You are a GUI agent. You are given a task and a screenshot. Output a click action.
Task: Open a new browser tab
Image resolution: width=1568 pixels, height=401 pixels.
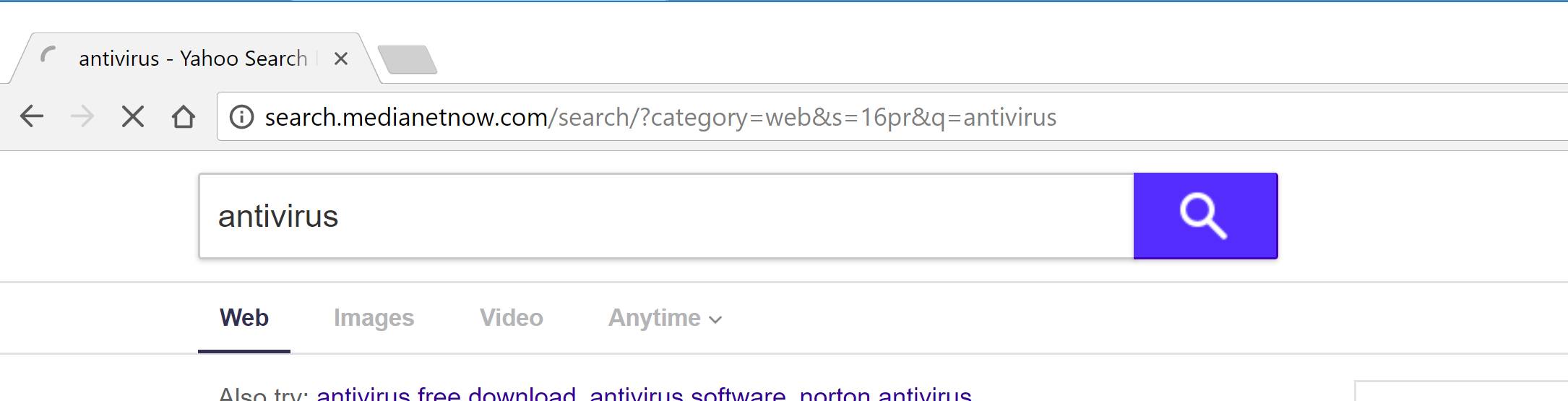point(408,59)
